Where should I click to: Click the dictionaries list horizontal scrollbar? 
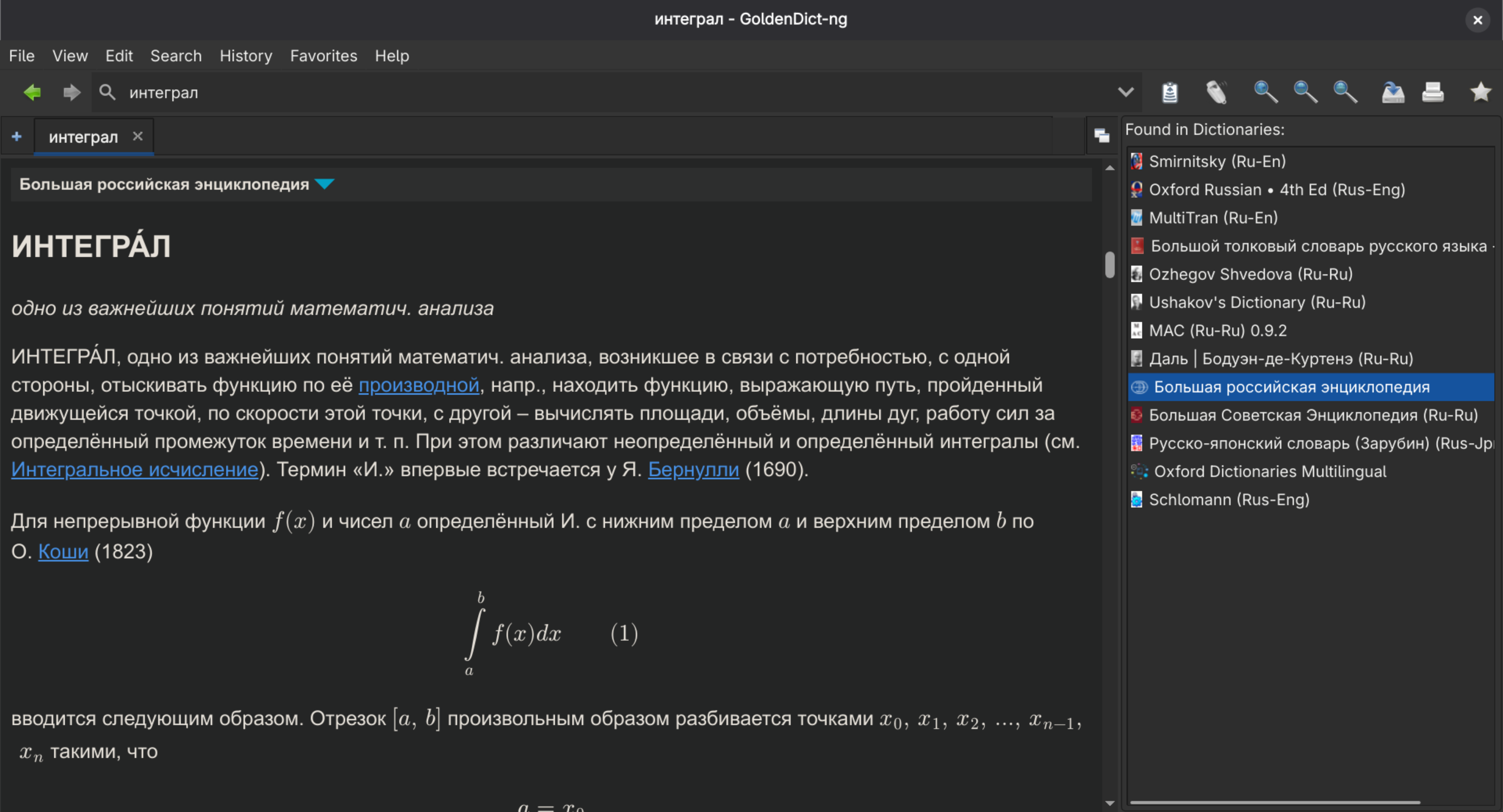pyautogui.click(x=1274, y=803)
